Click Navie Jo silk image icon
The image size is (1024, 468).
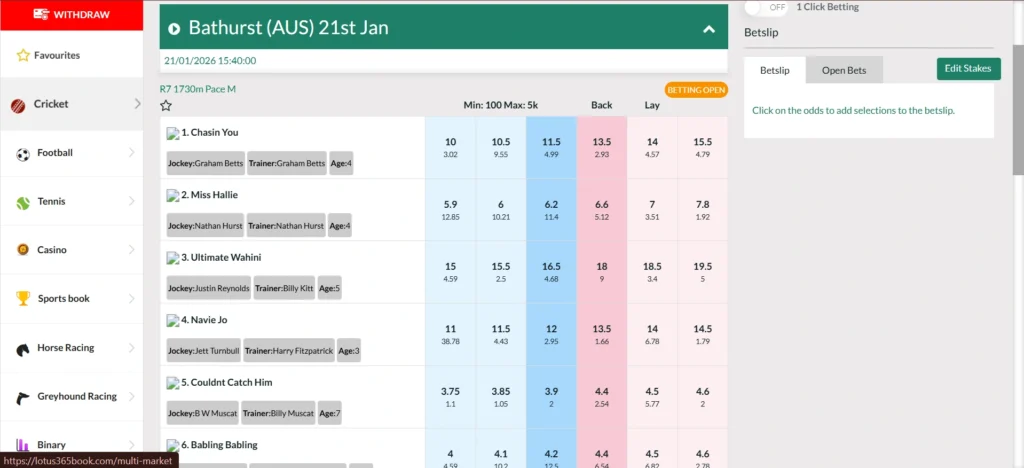(x=172, y=321)
